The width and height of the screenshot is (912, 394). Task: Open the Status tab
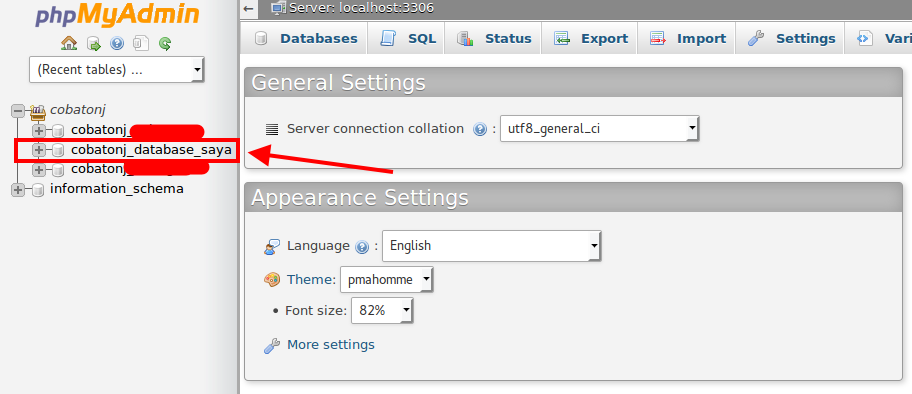click(x=494, y=38)
